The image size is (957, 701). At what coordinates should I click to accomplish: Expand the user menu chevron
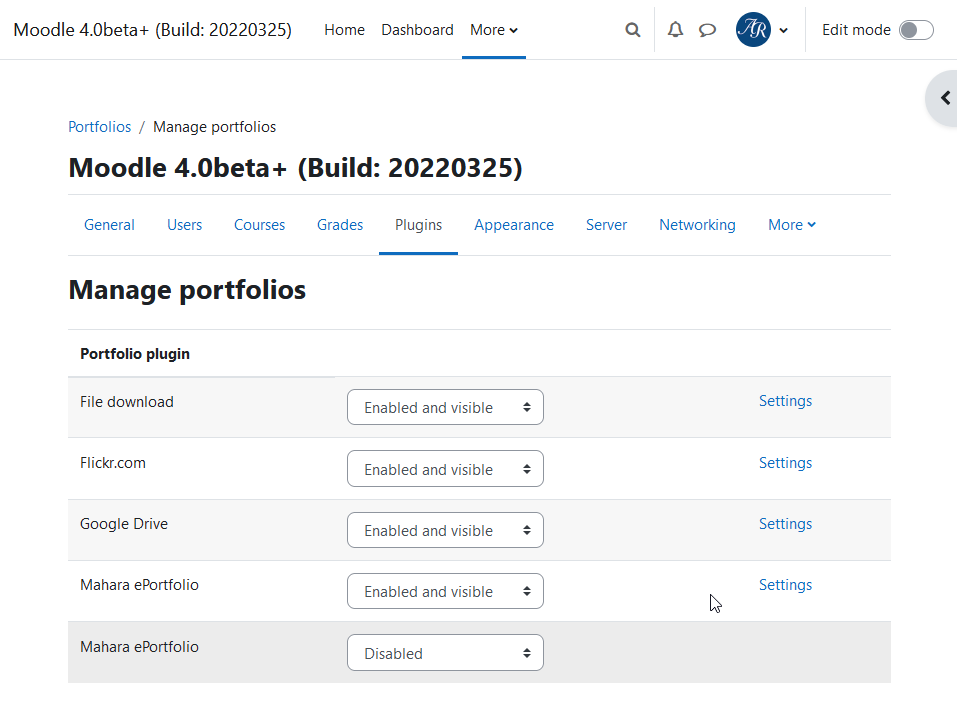tap(784, 31)
